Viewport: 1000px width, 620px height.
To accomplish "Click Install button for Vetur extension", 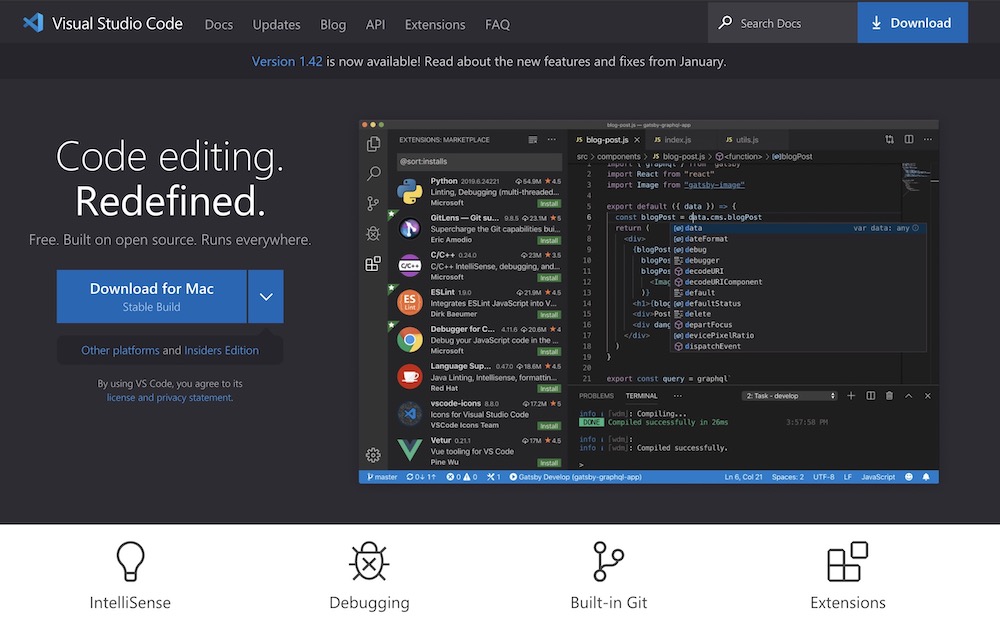I will 548,462.
